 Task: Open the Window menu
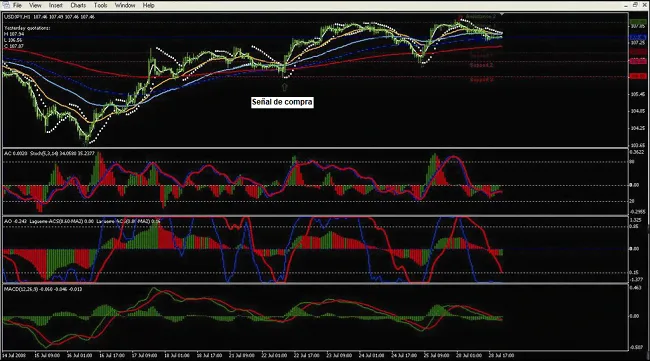[x=125, y=5]
